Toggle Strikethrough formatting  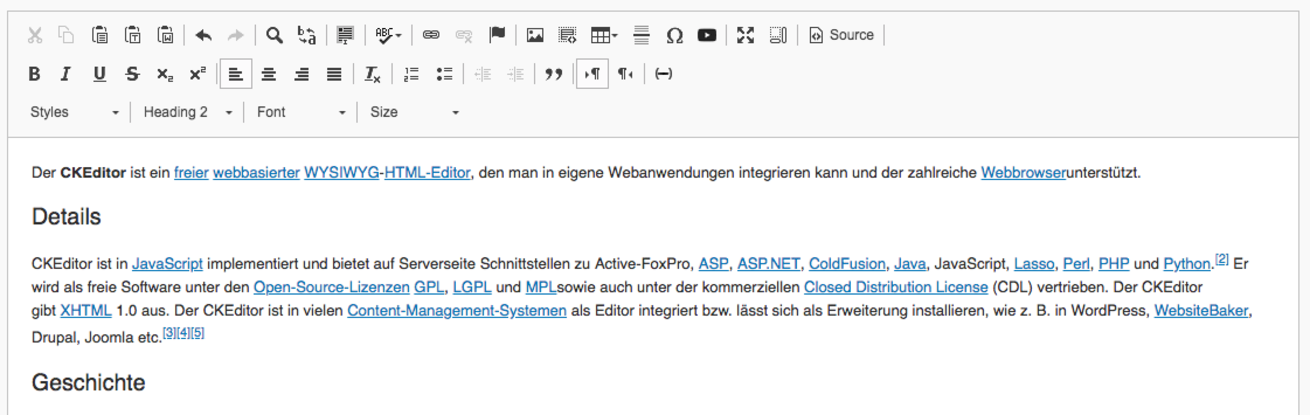coord(133,74)
